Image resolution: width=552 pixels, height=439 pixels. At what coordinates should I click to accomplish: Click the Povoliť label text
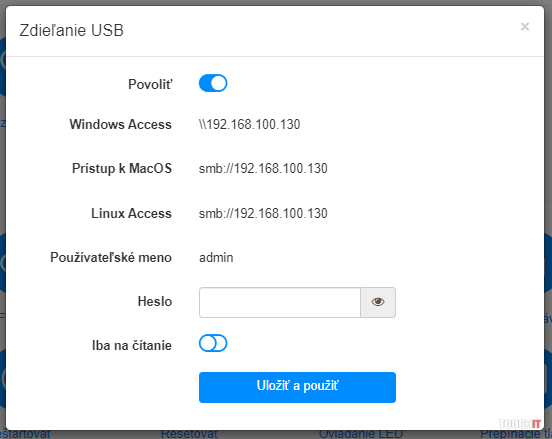(x=150, y=84)
